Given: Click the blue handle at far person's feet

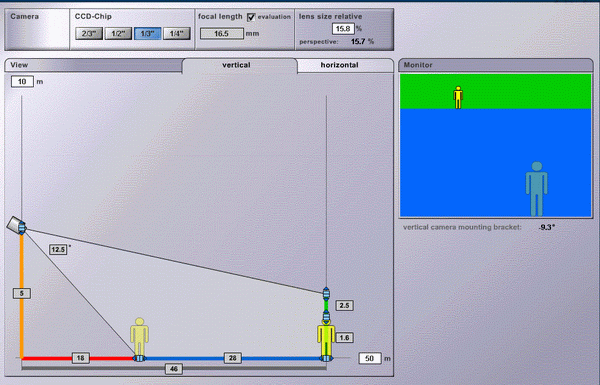Looking at the screenshot, I should click(326, 358).
